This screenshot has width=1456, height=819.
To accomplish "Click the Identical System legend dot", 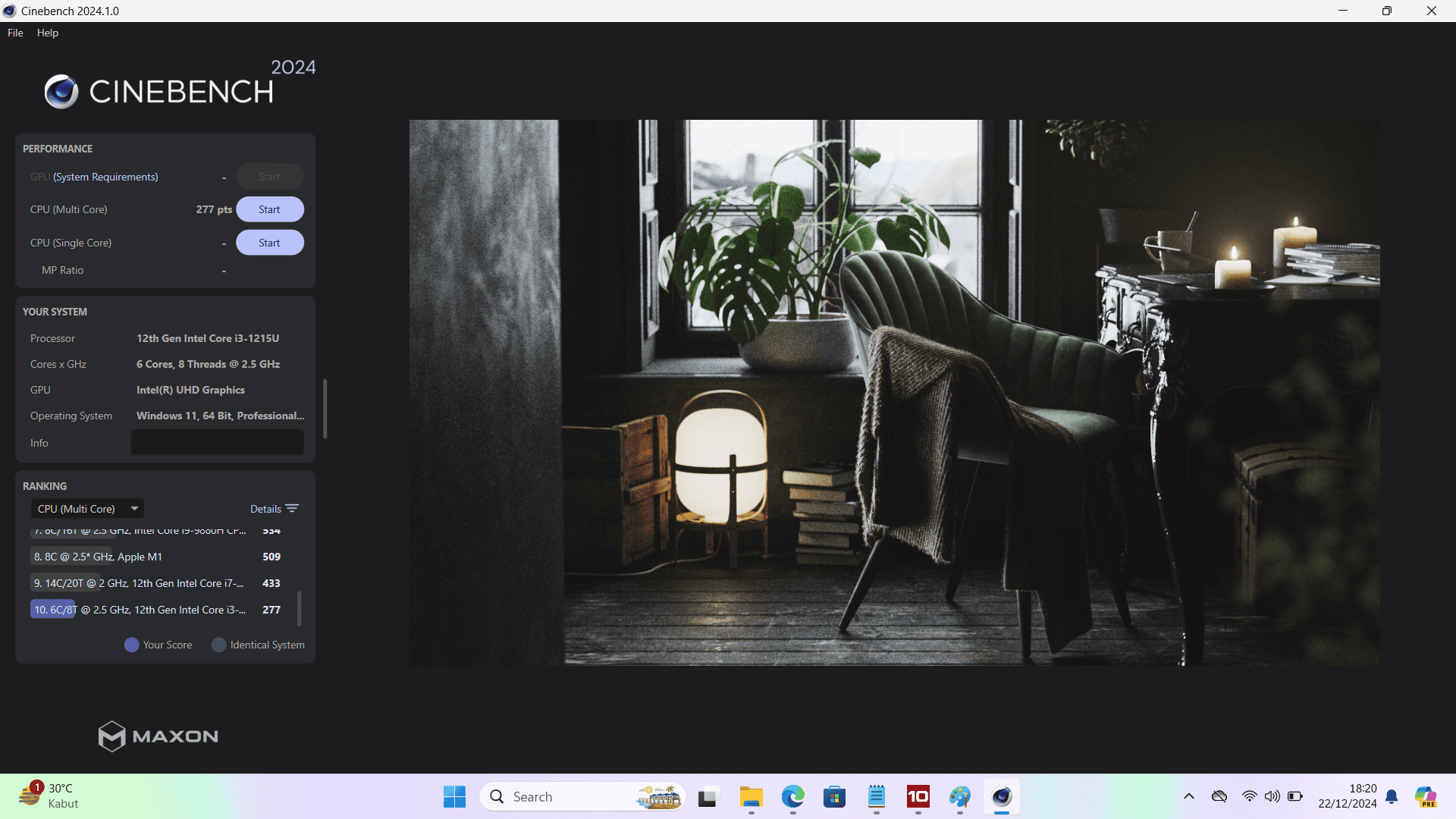I will (x=218, y=645).
